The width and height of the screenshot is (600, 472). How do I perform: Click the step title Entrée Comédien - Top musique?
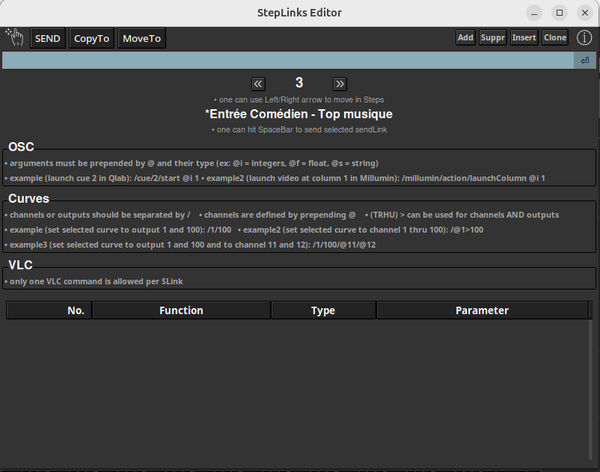(299, 114)
